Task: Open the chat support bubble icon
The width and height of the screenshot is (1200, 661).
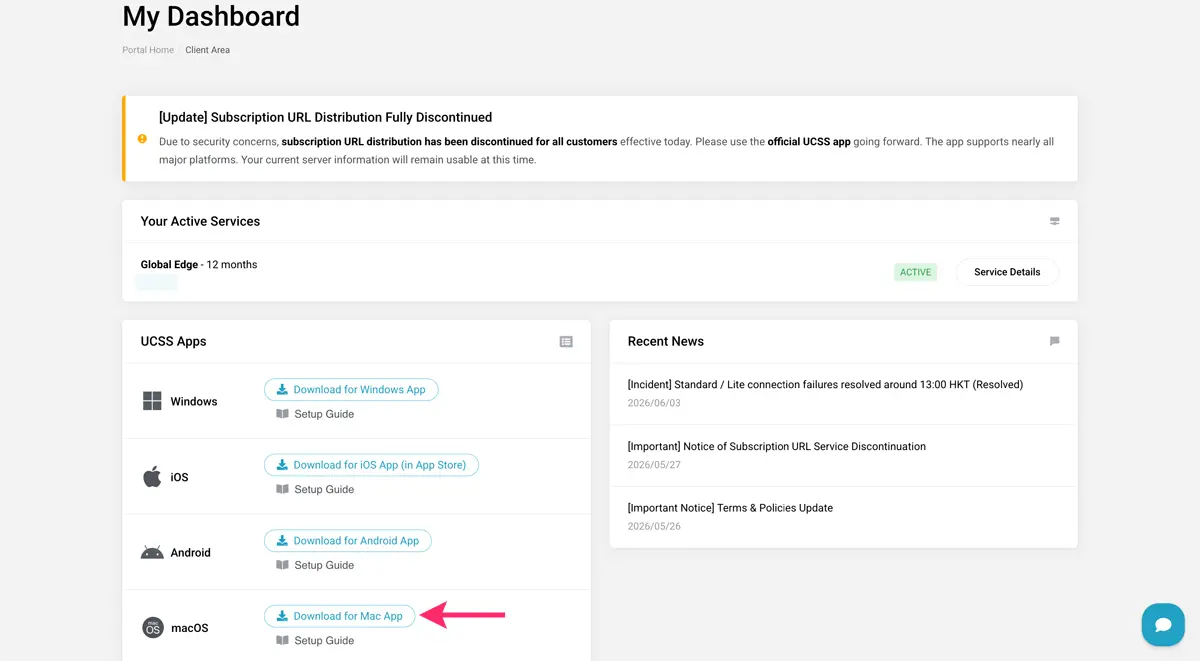Action: pyautogui.click(x=1163, y=625)
